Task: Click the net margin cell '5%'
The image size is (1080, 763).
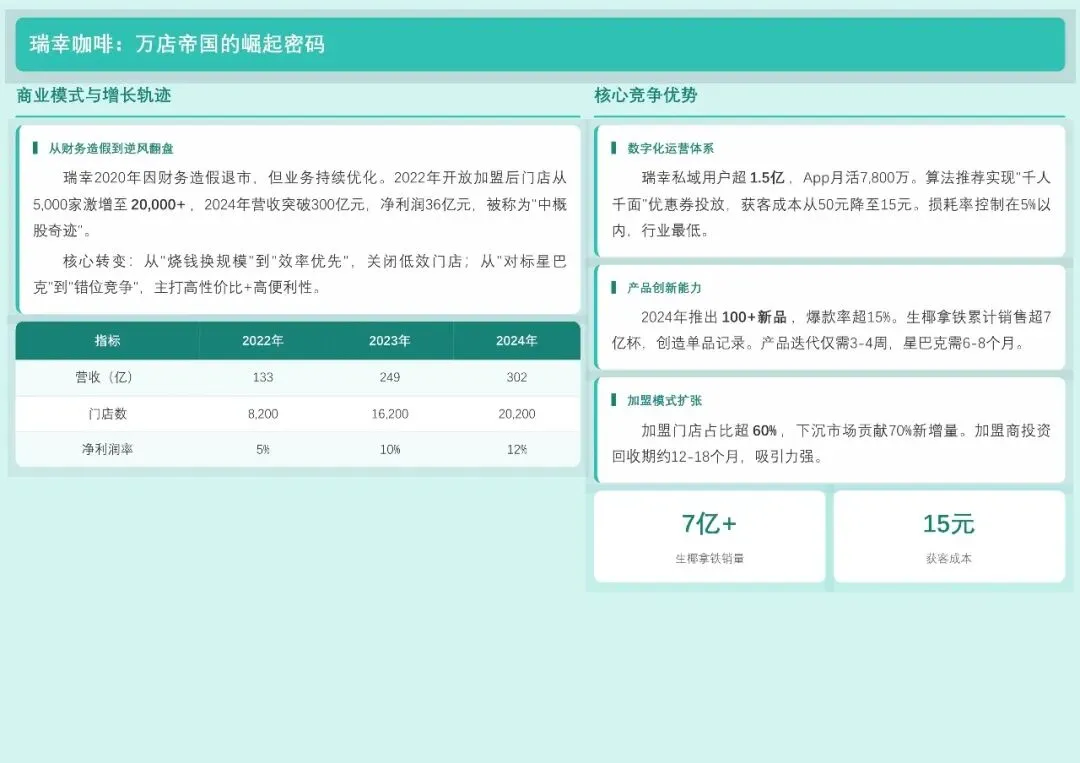Action: [x=263, y=450]
